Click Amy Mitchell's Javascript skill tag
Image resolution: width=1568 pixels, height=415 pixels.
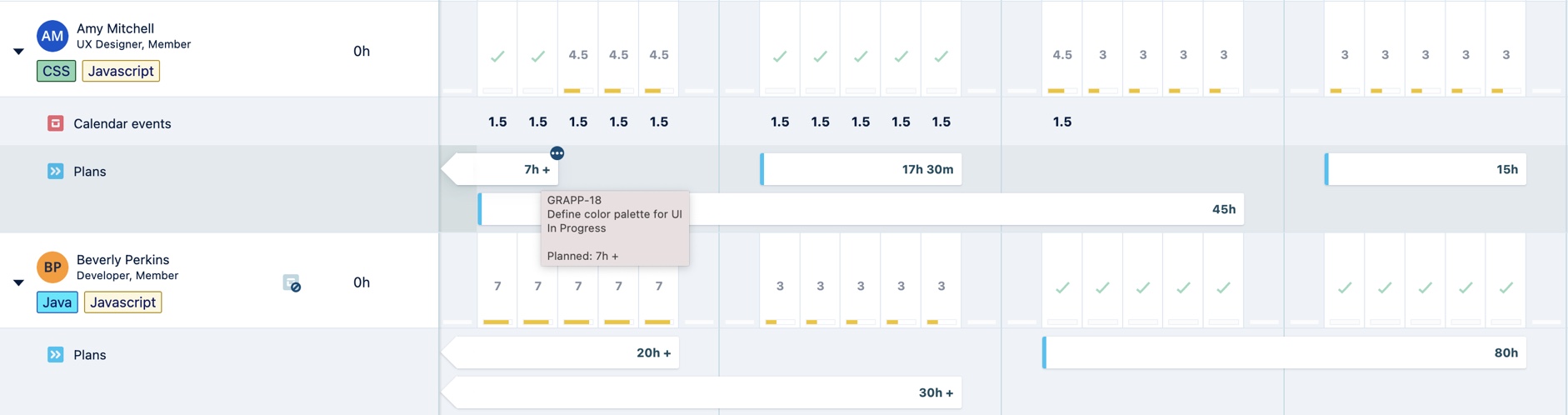121,71
